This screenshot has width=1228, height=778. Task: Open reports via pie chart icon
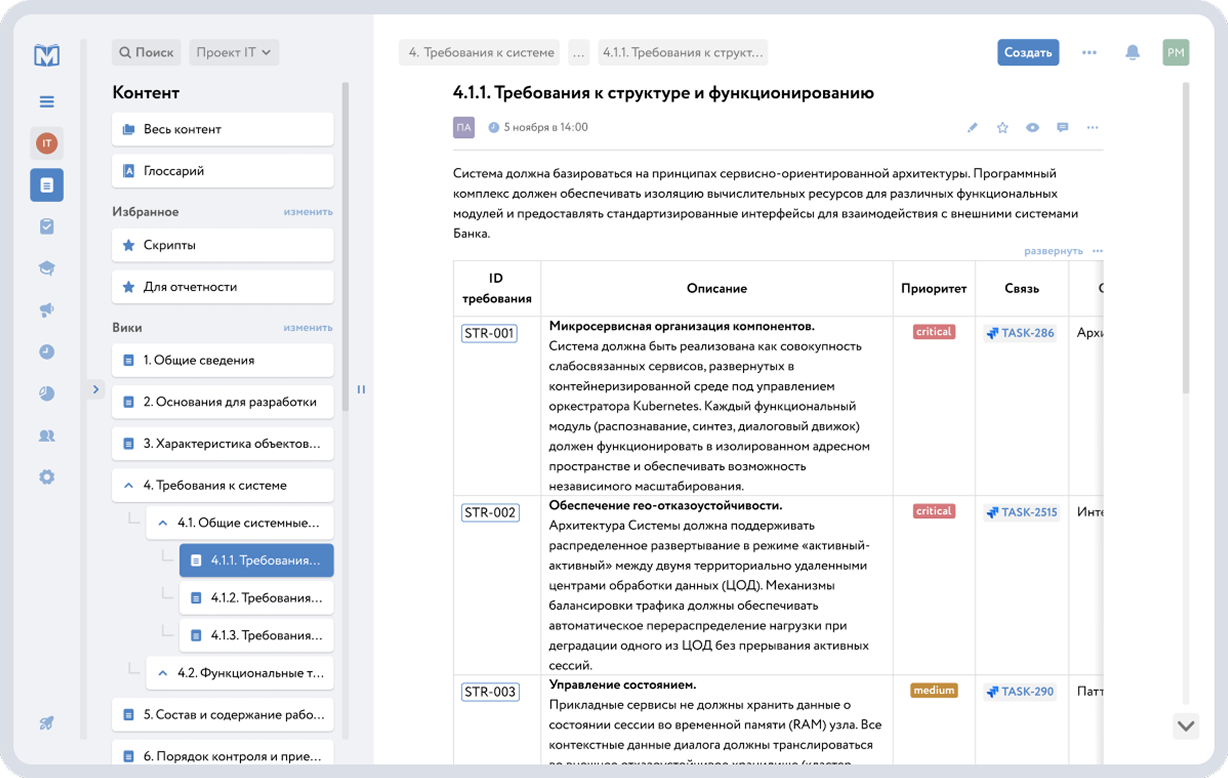pos(46,393)
